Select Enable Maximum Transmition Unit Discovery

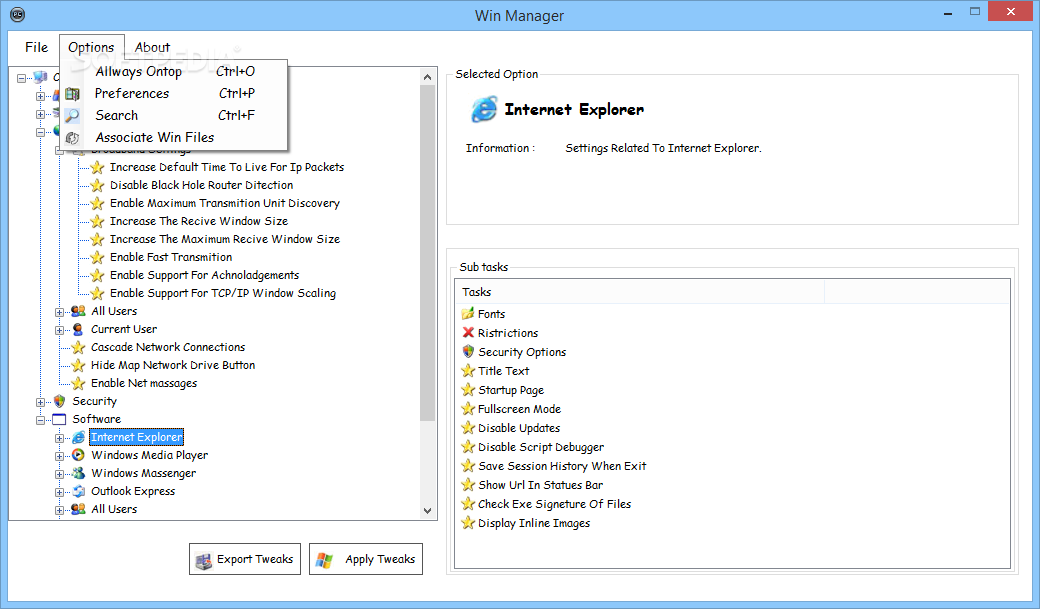[225, 203]
